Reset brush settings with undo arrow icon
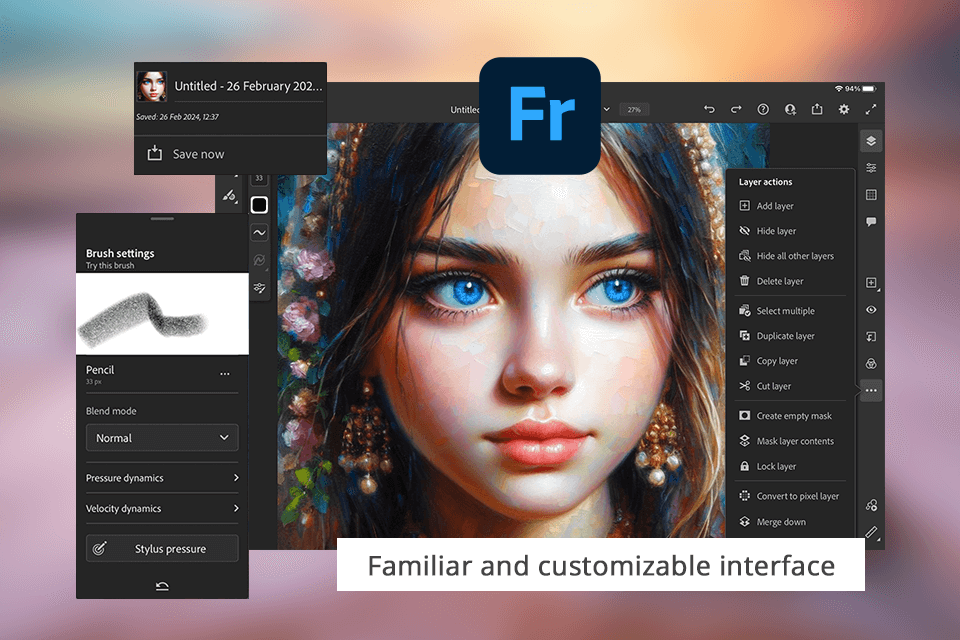The width and height of the screenshot is (960, 640). click(x=162, y=586)
